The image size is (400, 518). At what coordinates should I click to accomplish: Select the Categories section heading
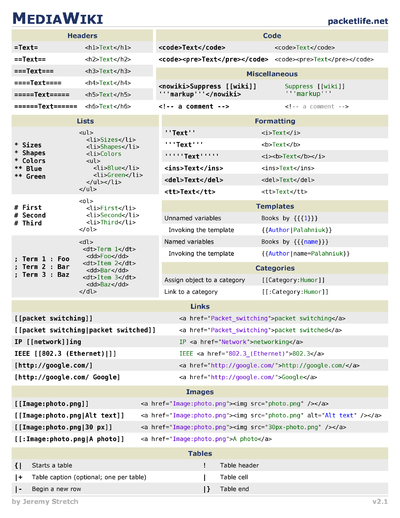pyautogui.click(x=275, y=268)
